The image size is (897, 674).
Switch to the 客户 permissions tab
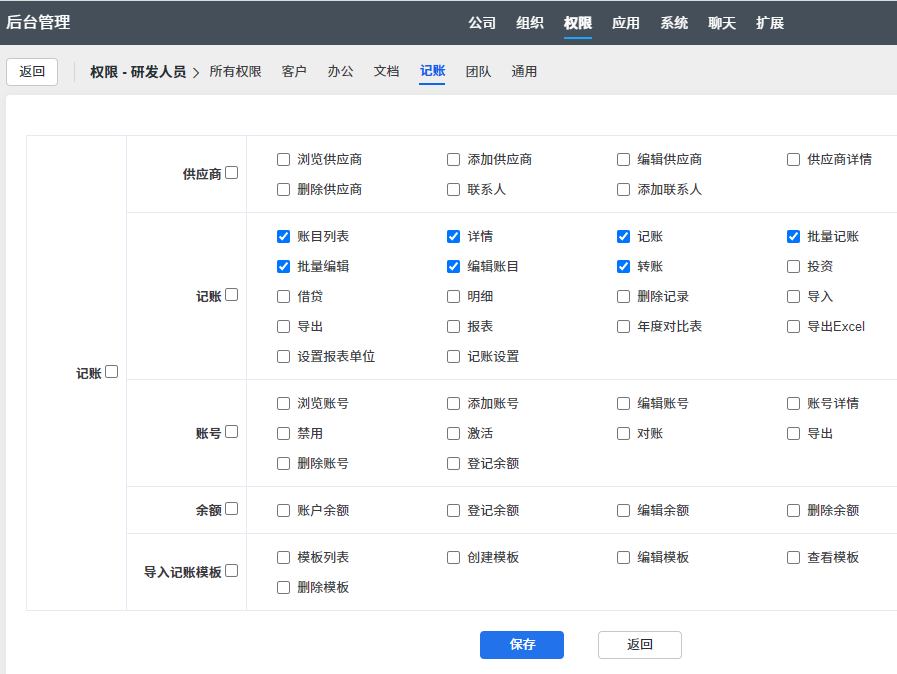click(294, 72)
